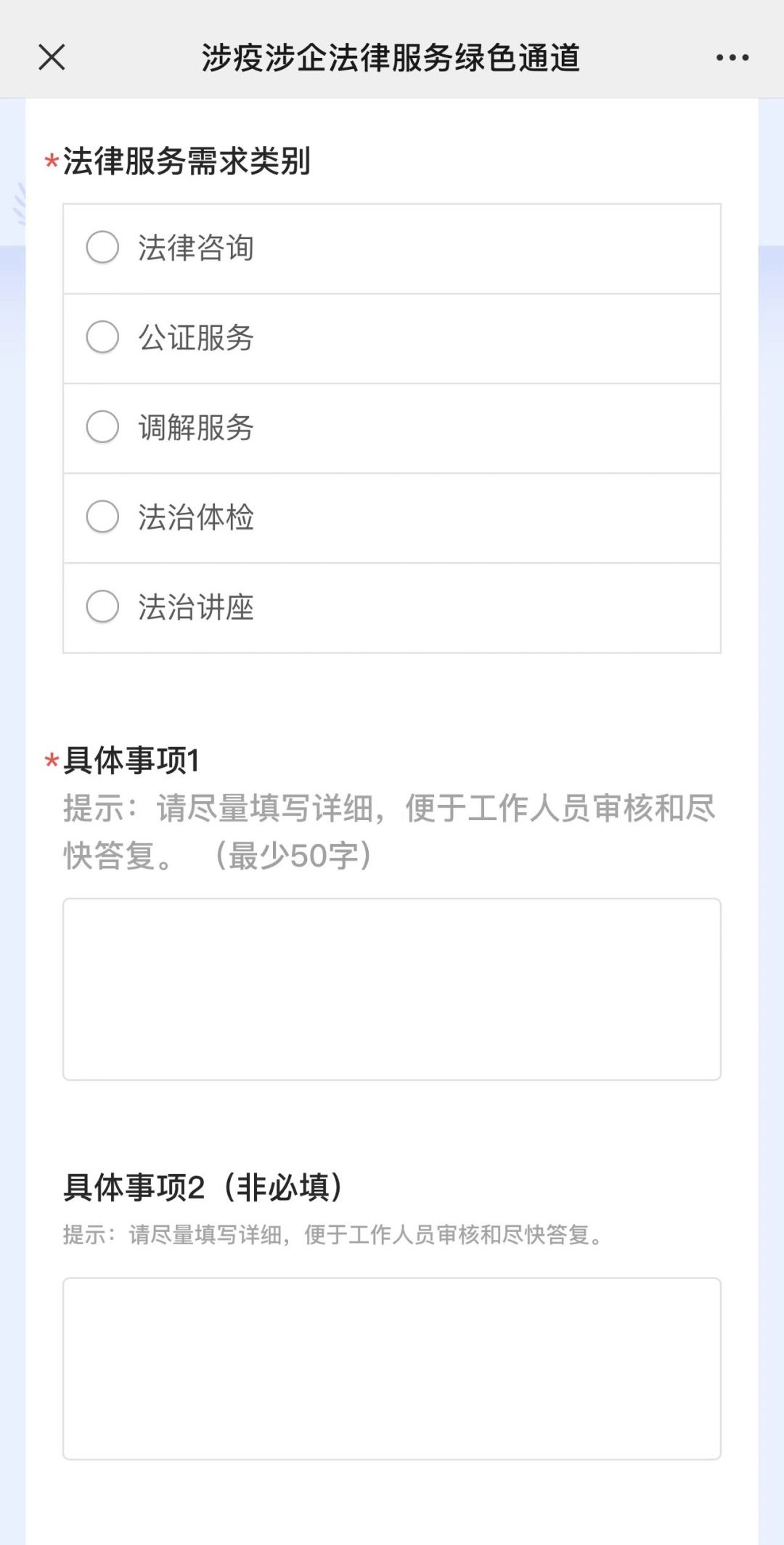
Task: Tap the 法治讲座 option label text
Action: [196, 607]
